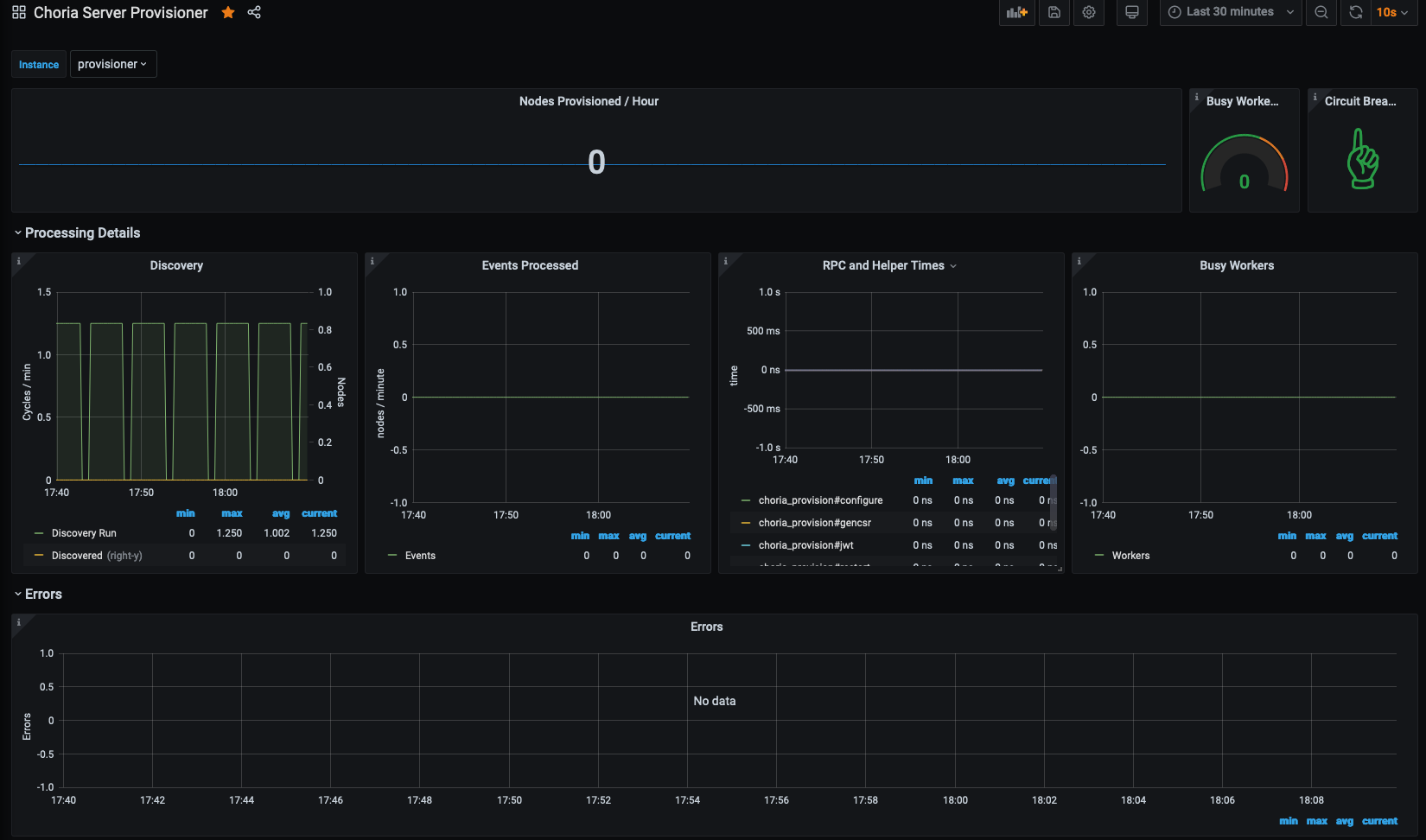Refresh the dashboard
The width and height of the screenshot is (1426, 840).
(x=1356, y=12)
